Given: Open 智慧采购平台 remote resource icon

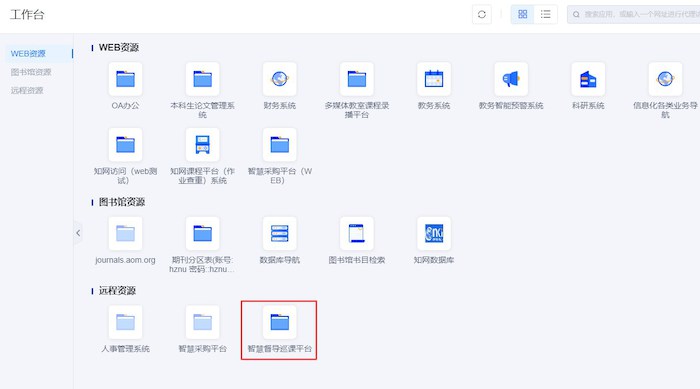Looking at the screenshot, I should pyautogui.click(x=203, y=322).
